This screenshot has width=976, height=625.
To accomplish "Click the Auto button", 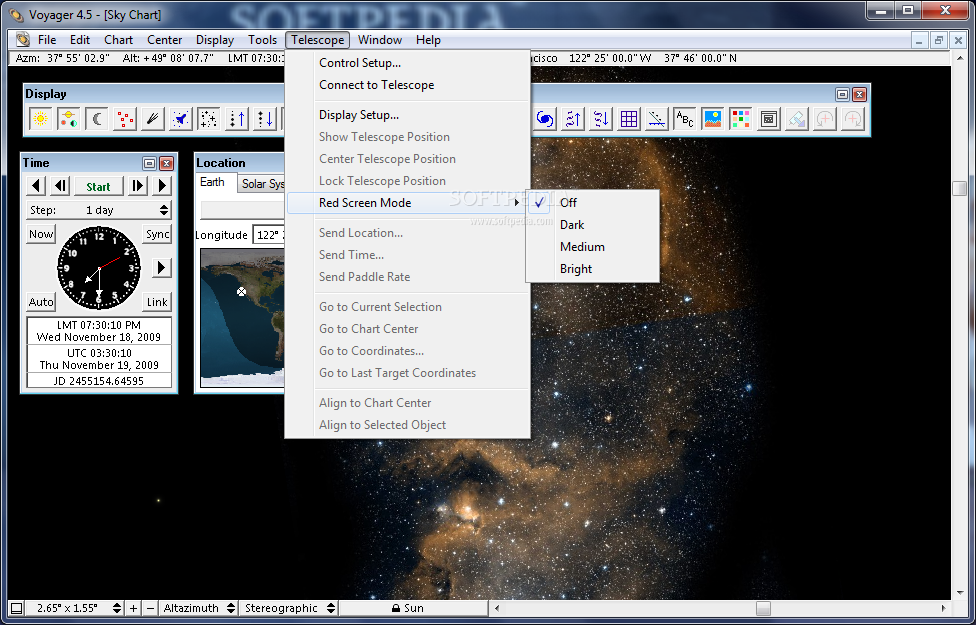I will 41,302.
